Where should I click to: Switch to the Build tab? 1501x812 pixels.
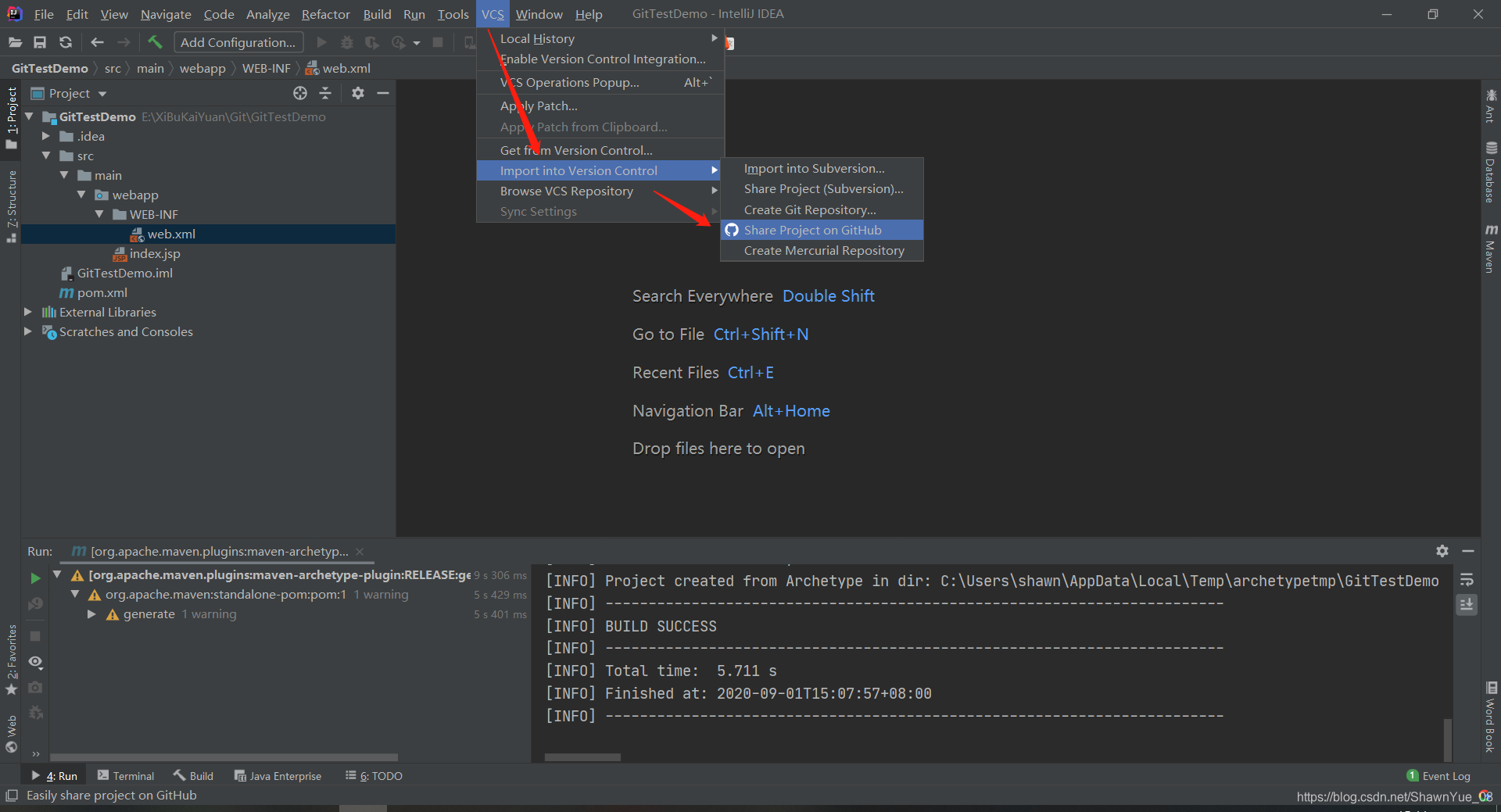pos(194,776)
